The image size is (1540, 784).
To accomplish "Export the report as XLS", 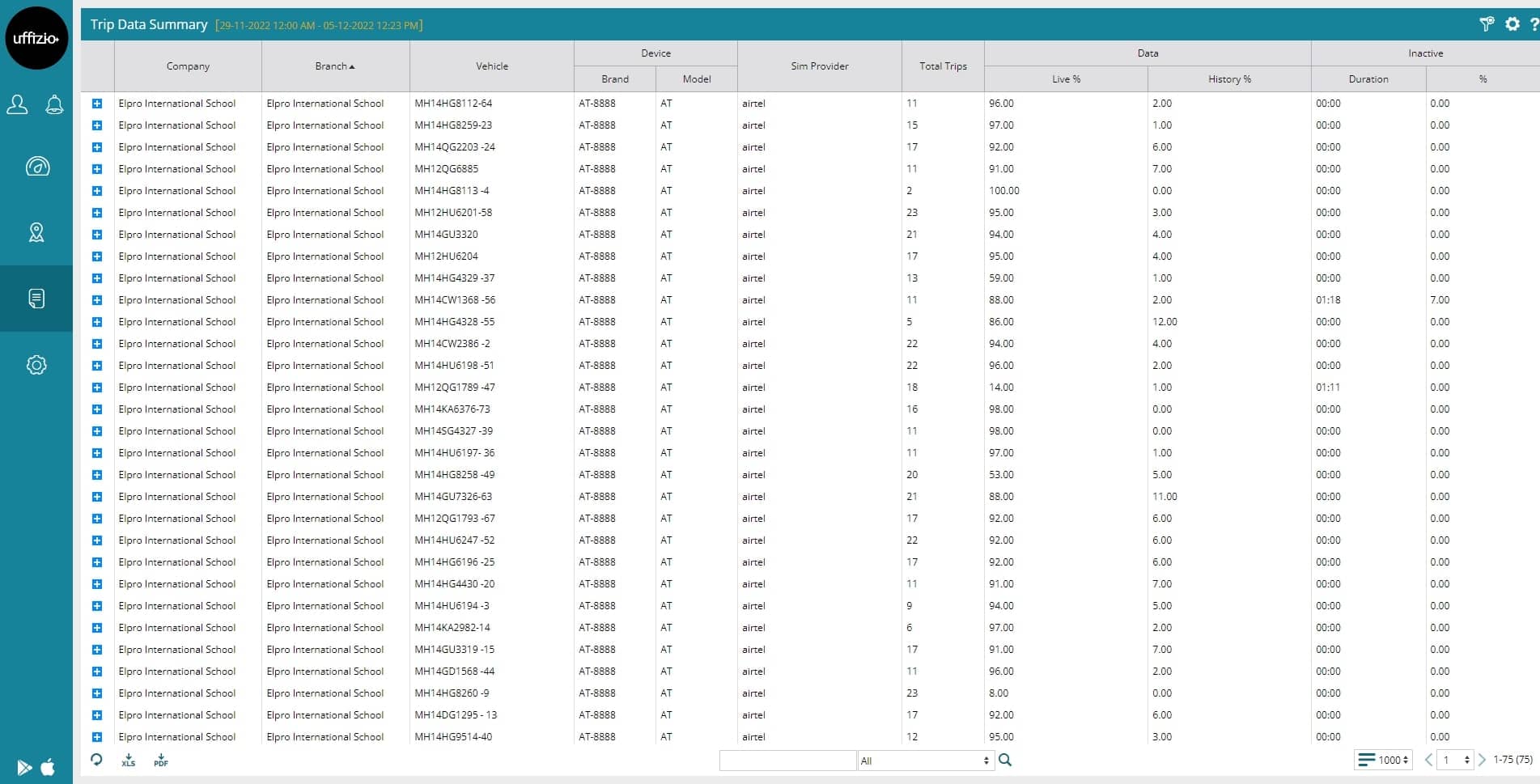I will [129, 761].
